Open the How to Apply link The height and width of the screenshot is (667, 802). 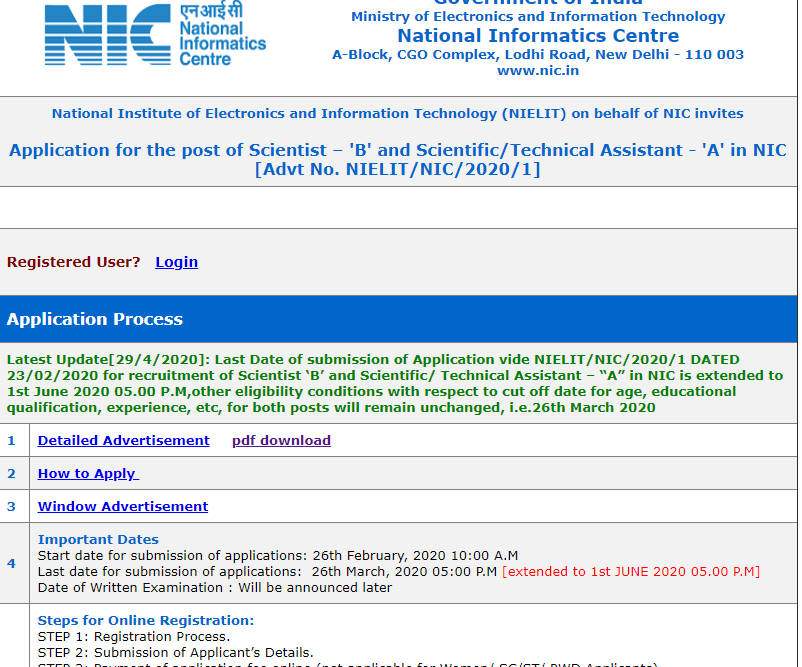pyautogui.click(x=88, y=474)
